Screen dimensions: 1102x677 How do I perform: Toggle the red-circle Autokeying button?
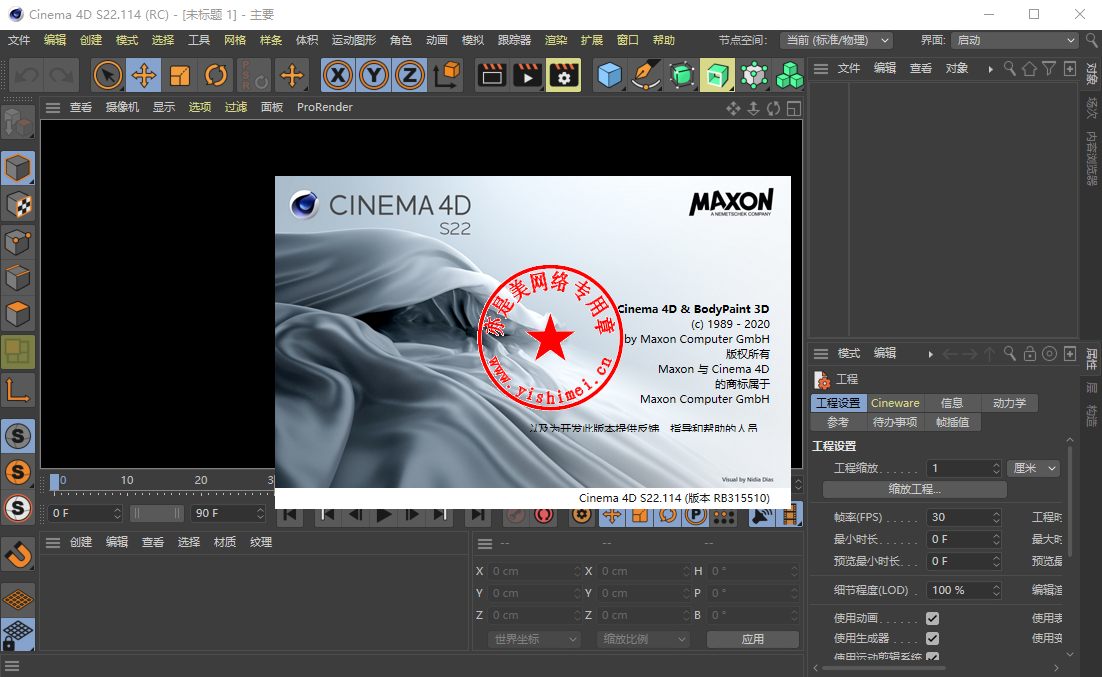click(543, 515)
